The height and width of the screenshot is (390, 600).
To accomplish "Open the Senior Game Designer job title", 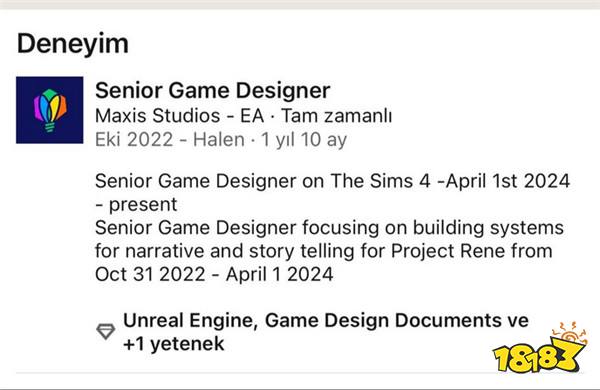I will [212, 91].
